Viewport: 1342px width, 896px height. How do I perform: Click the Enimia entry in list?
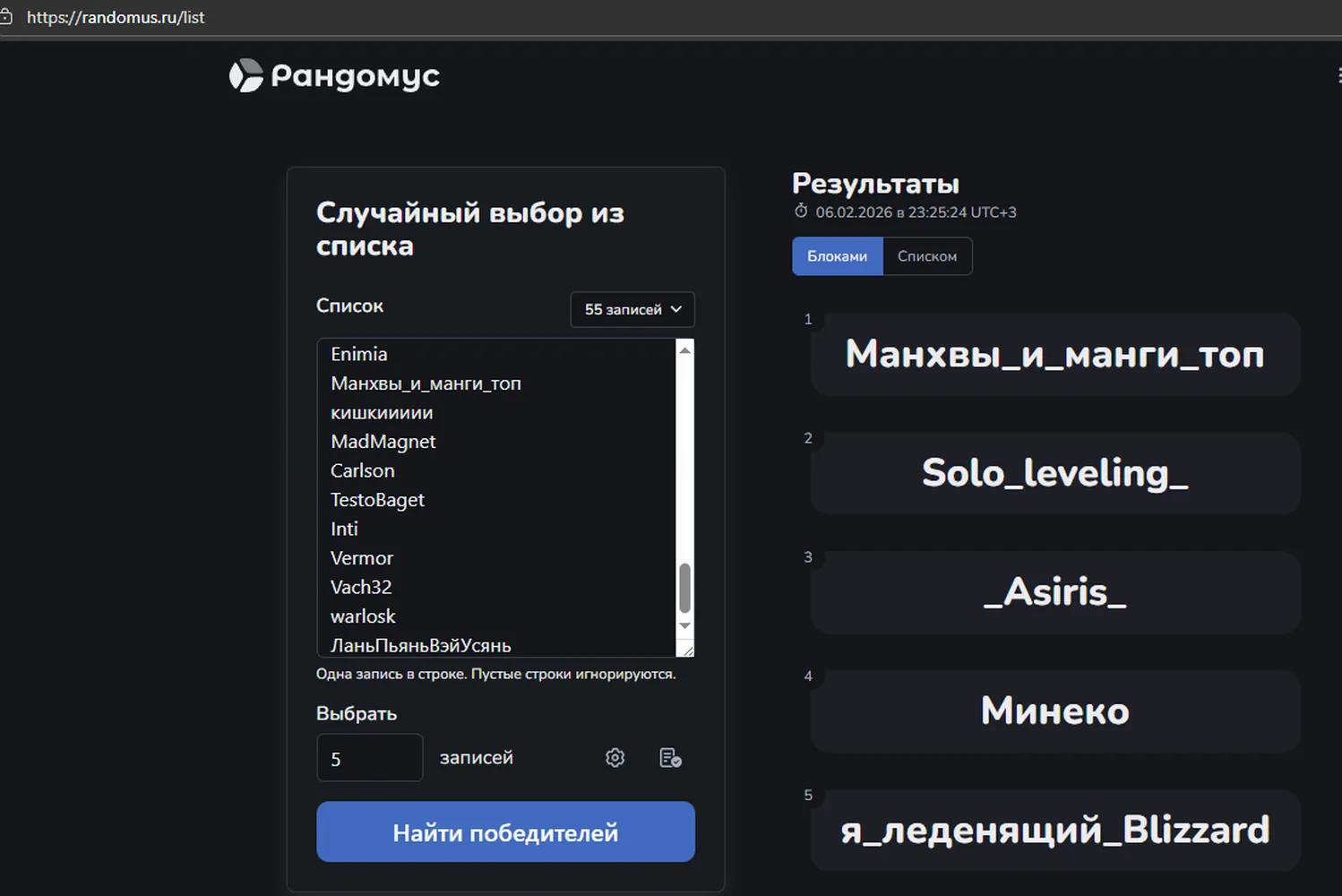click(359, 354)
